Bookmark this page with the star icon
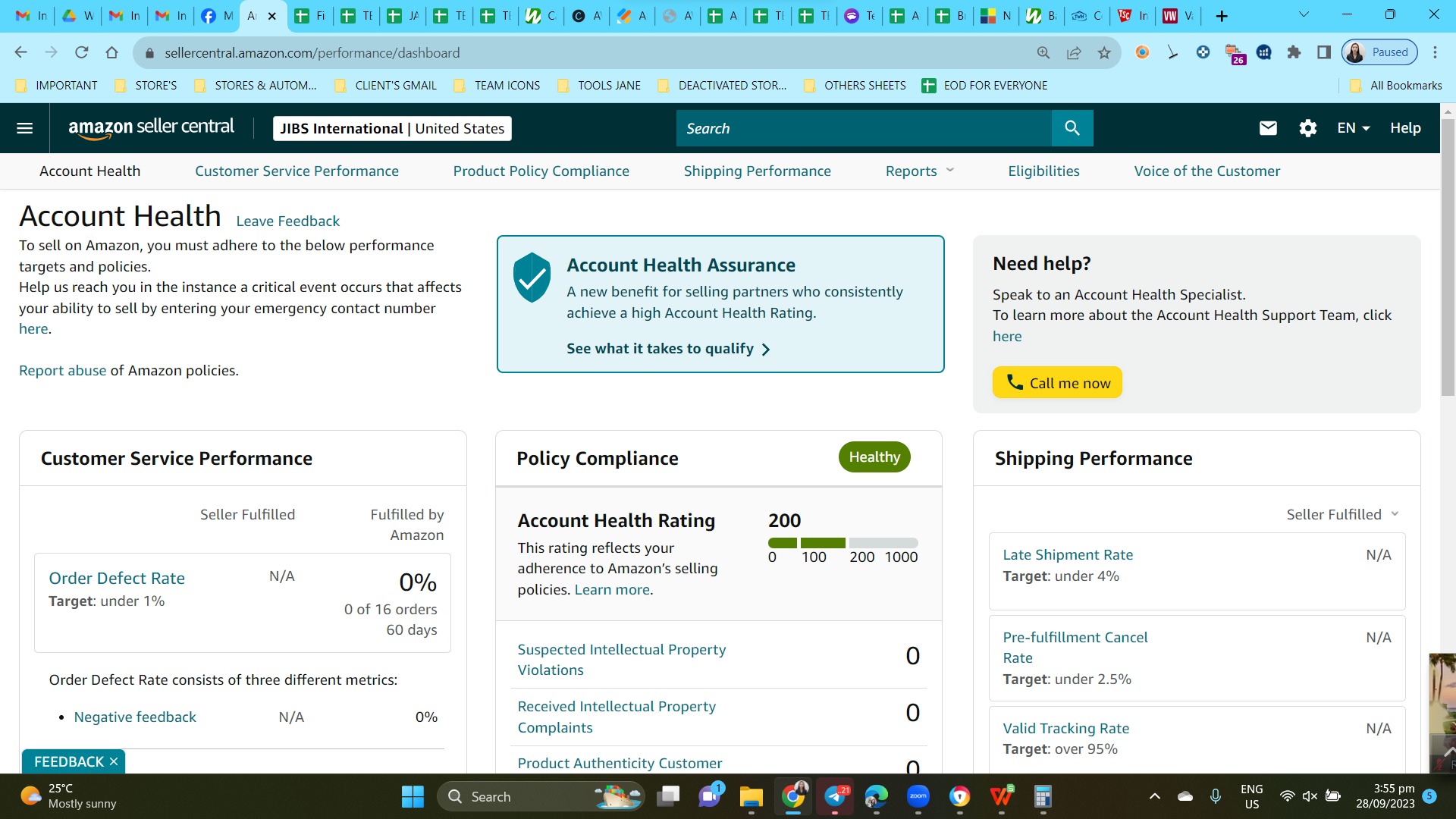 [x=1104, y=52]
